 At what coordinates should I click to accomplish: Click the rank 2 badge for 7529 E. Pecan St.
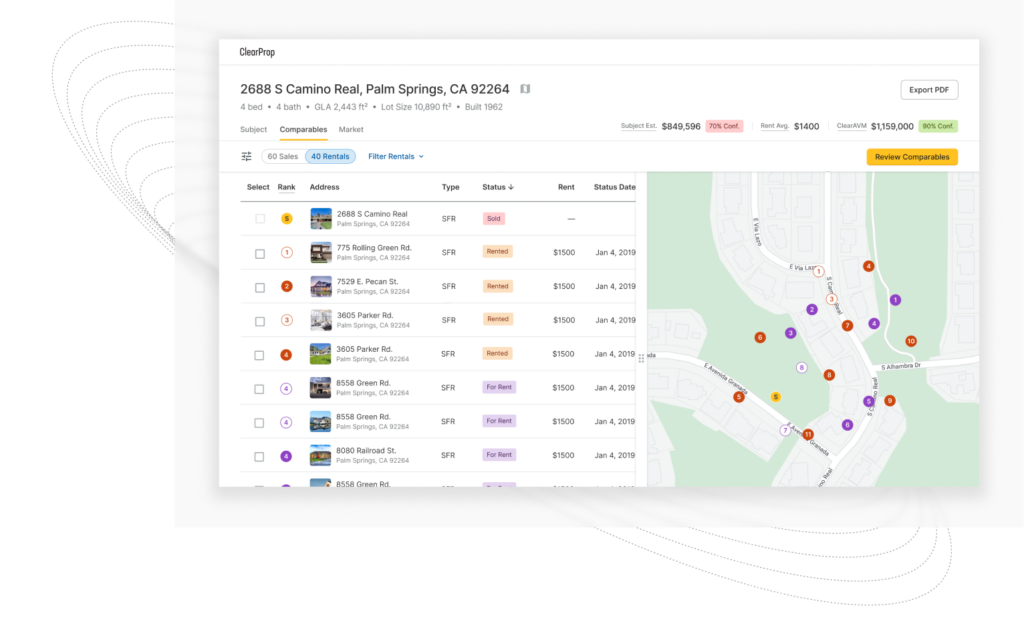tap(287, 286)
